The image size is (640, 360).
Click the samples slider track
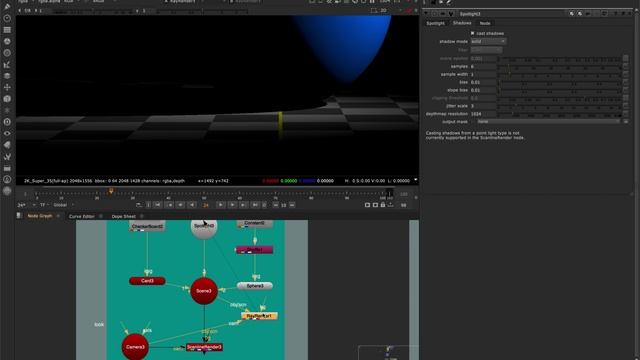click(560, 67)
